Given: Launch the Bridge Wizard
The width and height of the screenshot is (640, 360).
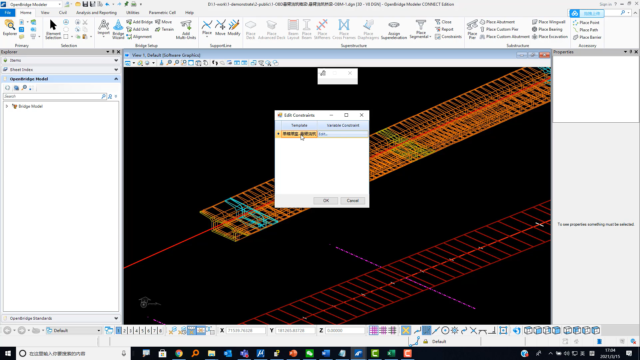Looking at the screenshot, I should pyautogui.click(x=118, y=29).
